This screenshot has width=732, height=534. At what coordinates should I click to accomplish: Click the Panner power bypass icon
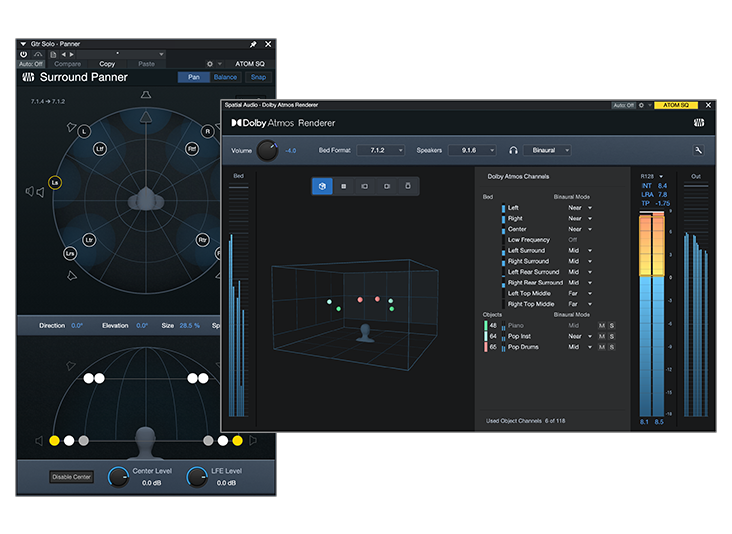pyautogui.click(x=23, y=54)
